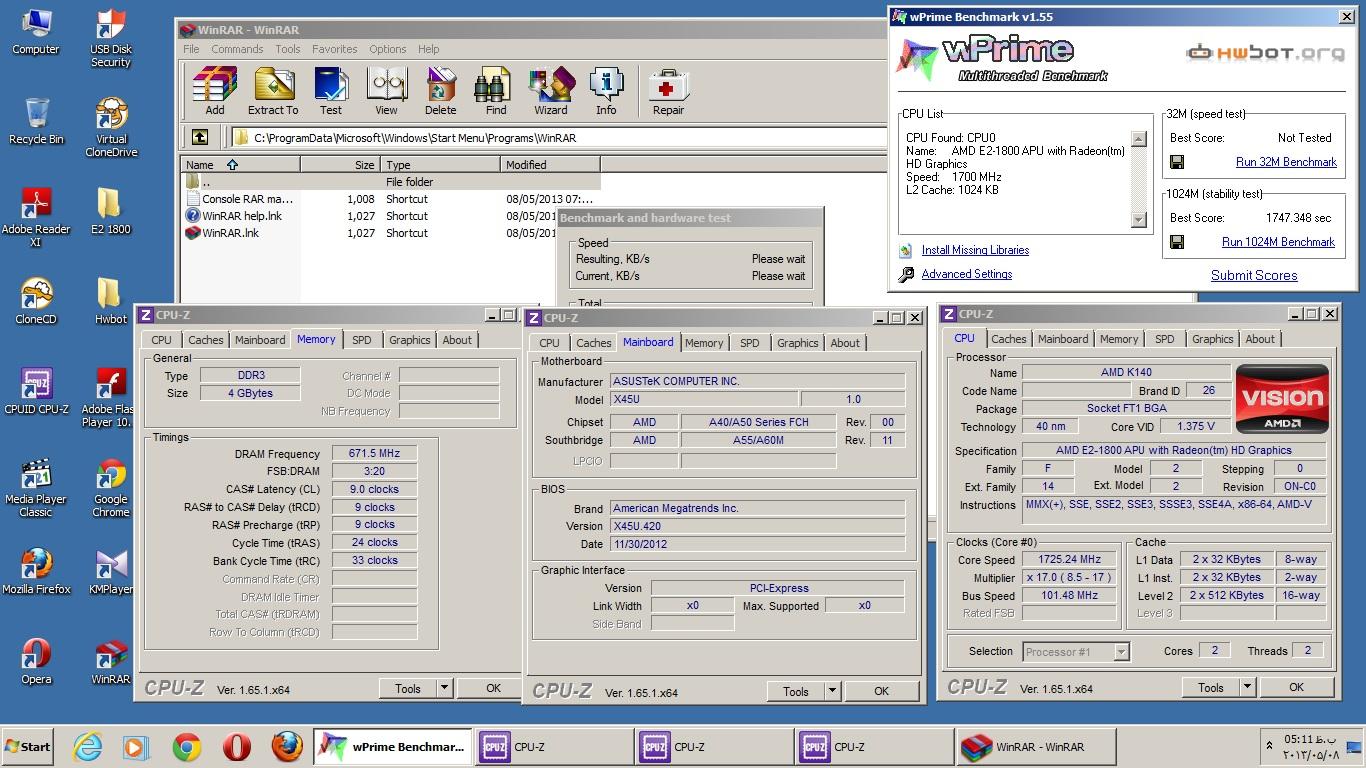The width and height of the screenshot is (1366, 768).
Task: Click the save icon beside 32M Best Score
Action: pos(1177,162)
